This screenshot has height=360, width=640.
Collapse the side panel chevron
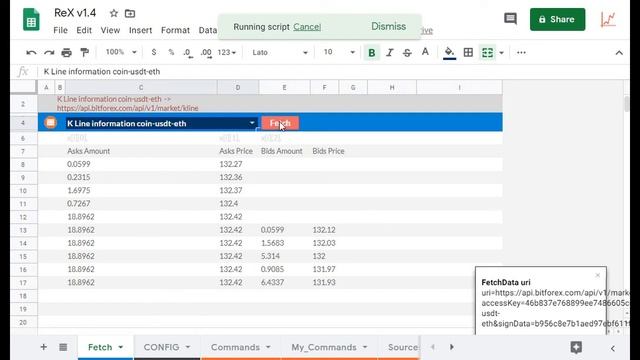[x=613, y=348]
